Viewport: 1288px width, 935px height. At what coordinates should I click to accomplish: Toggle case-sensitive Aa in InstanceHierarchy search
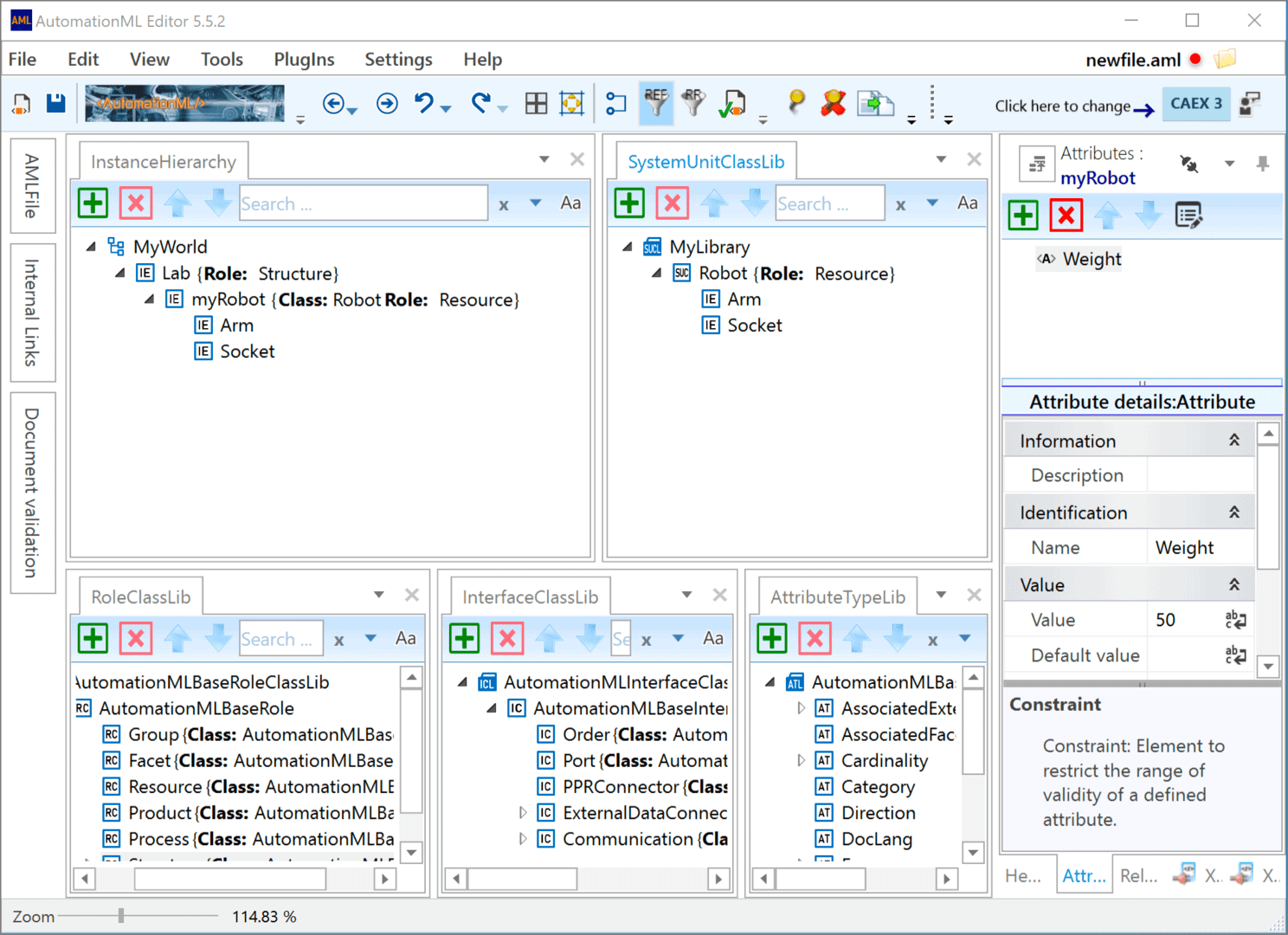click(x=570, y=203)
